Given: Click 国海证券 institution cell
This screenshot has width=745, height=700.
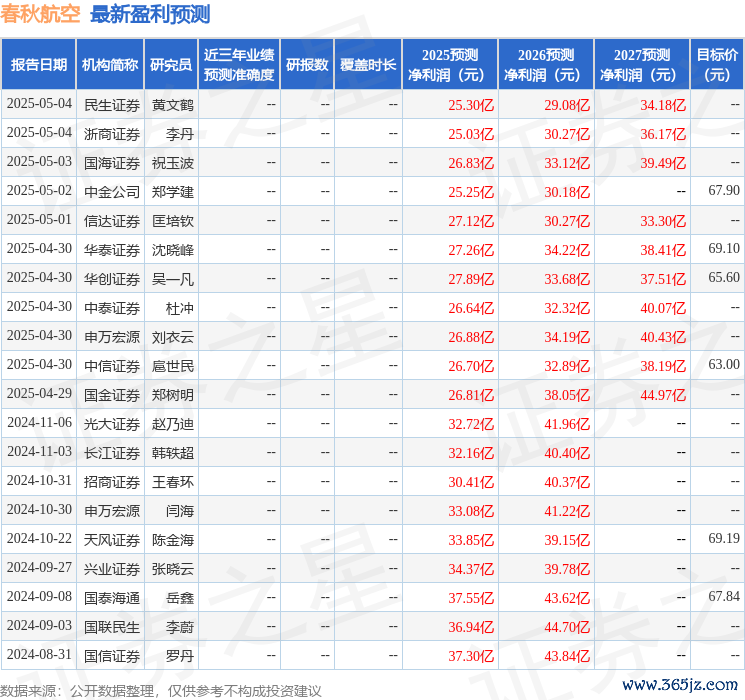Looking at the screenshot, I should [112, 163].
